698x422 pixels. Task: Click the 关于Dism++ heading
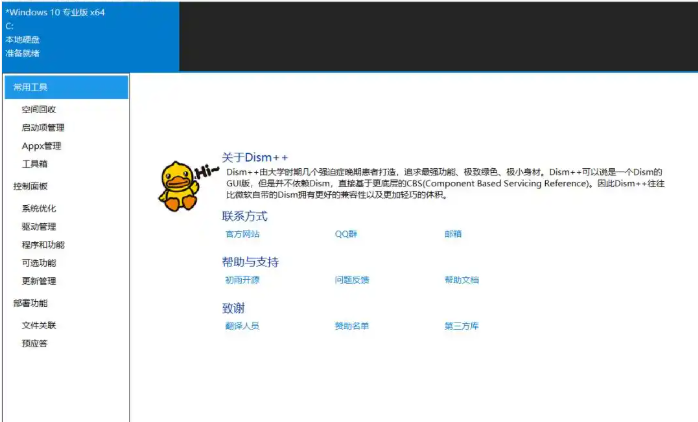255,158
